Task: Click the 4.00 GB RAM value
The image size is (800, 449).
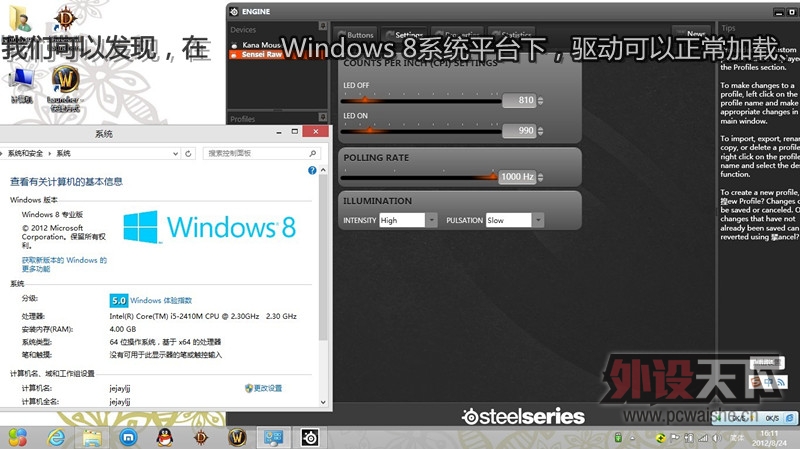Action: pyautogui.click(x=123, y=329)
